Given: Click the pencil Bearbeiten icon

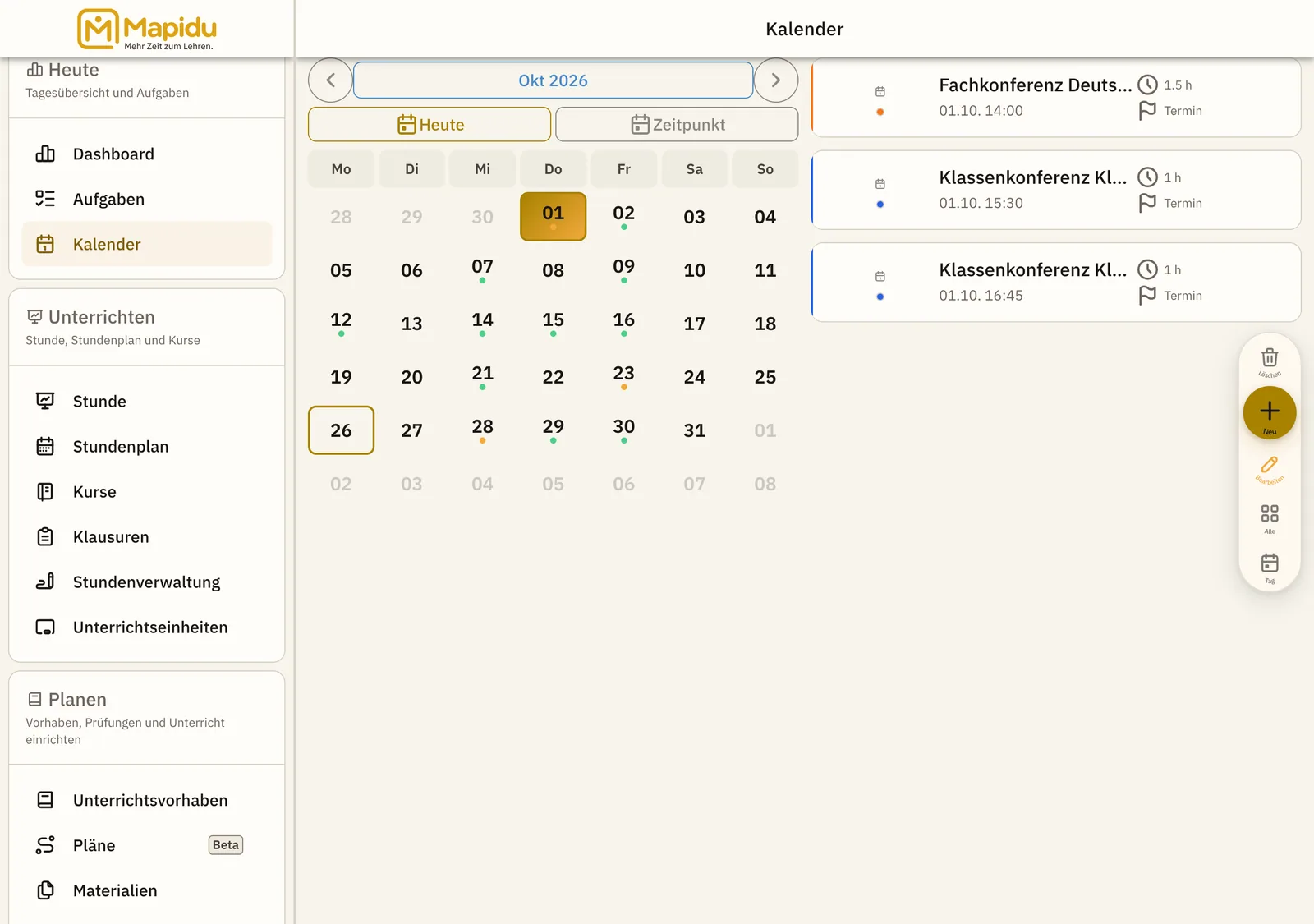Looking at the screenshot, I should click(1270, 469).
